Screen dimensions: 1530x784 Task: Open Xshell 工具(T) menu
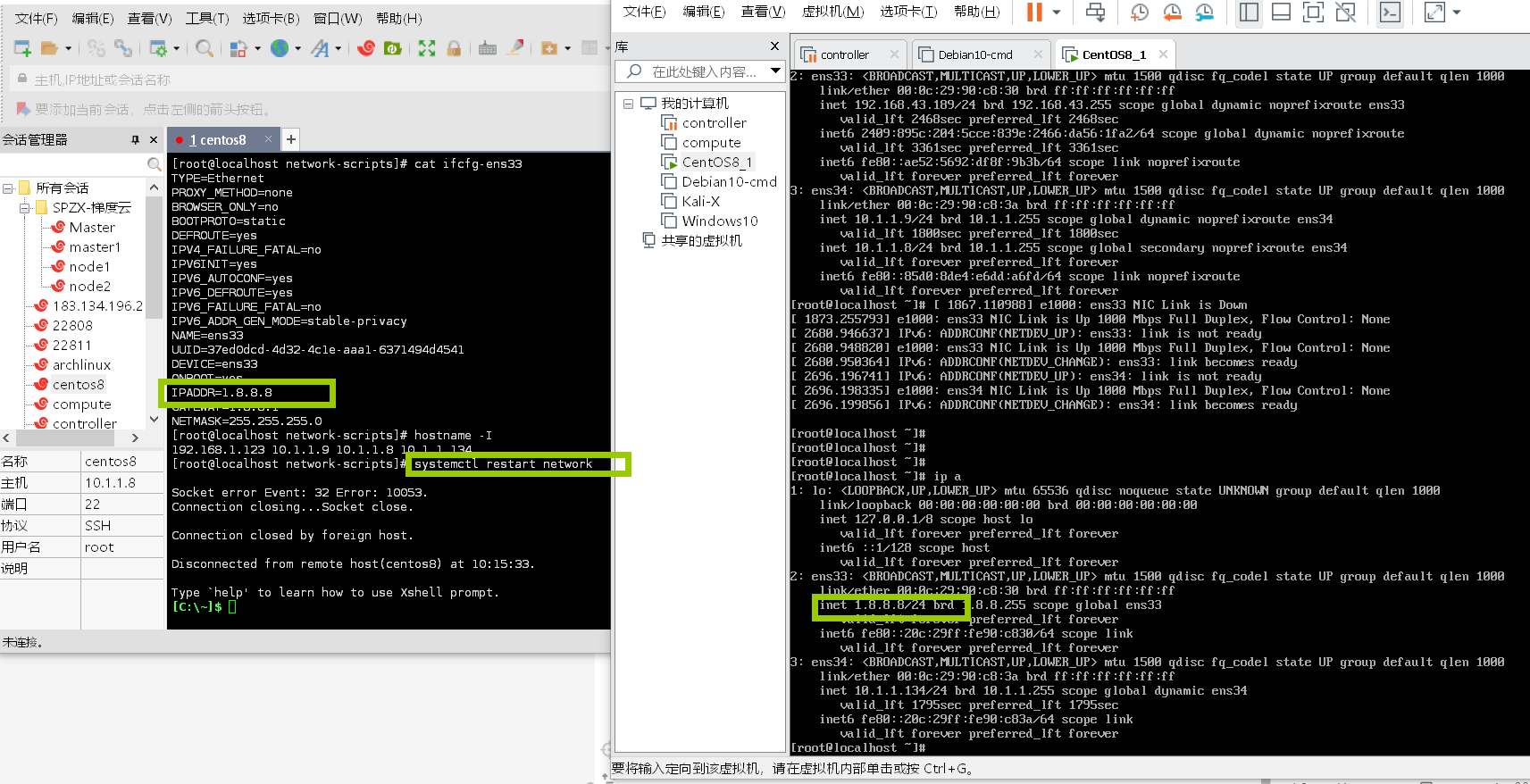click(x=207, y=18)
